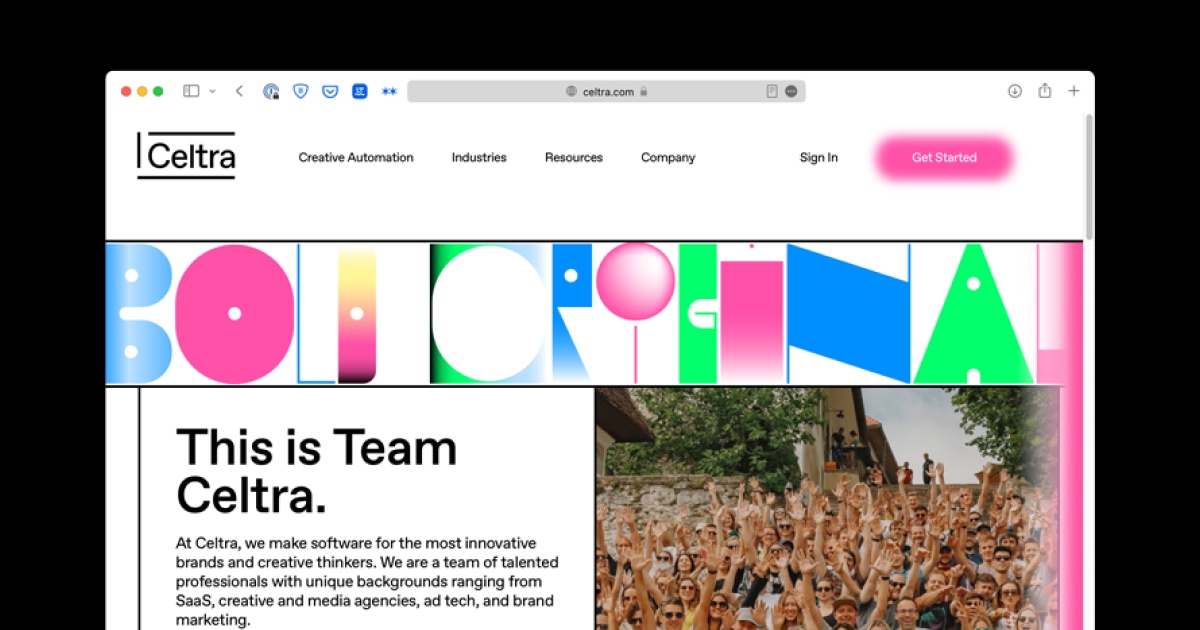Click the double-asterisk ad blocker extension icon
1200x630 pixels.
pos(389,91)
